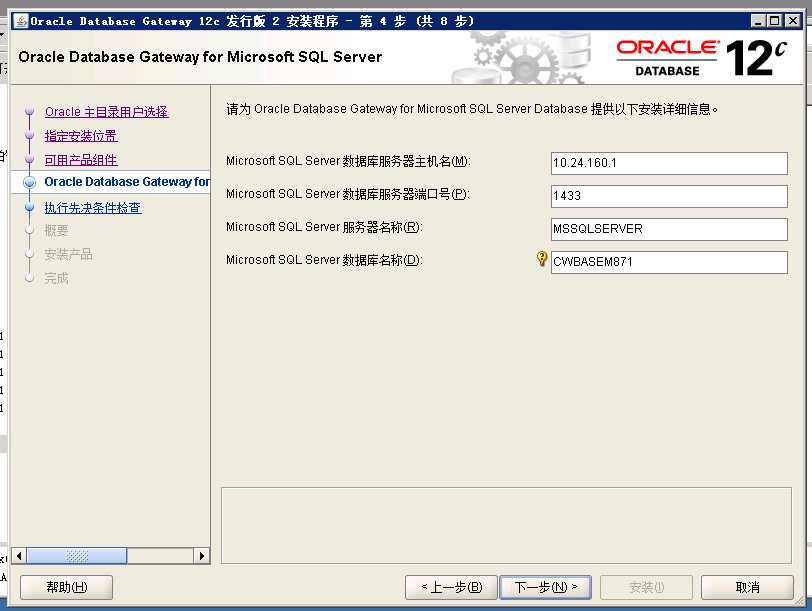The width and height of the screenshot is (812, 611).
Task: Click the 'Microsoft SQL Server 数据库服务器主机名(M)' label
Action: (x=348, y=161)
